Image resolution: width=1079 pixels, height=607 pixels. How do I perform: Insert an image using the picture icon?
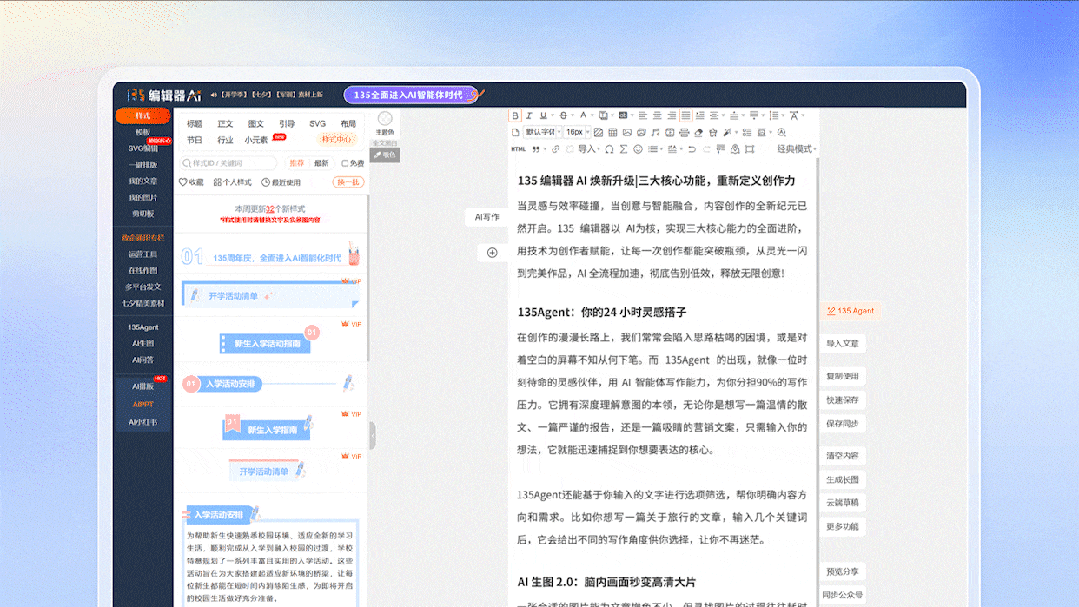click(627, 132)
